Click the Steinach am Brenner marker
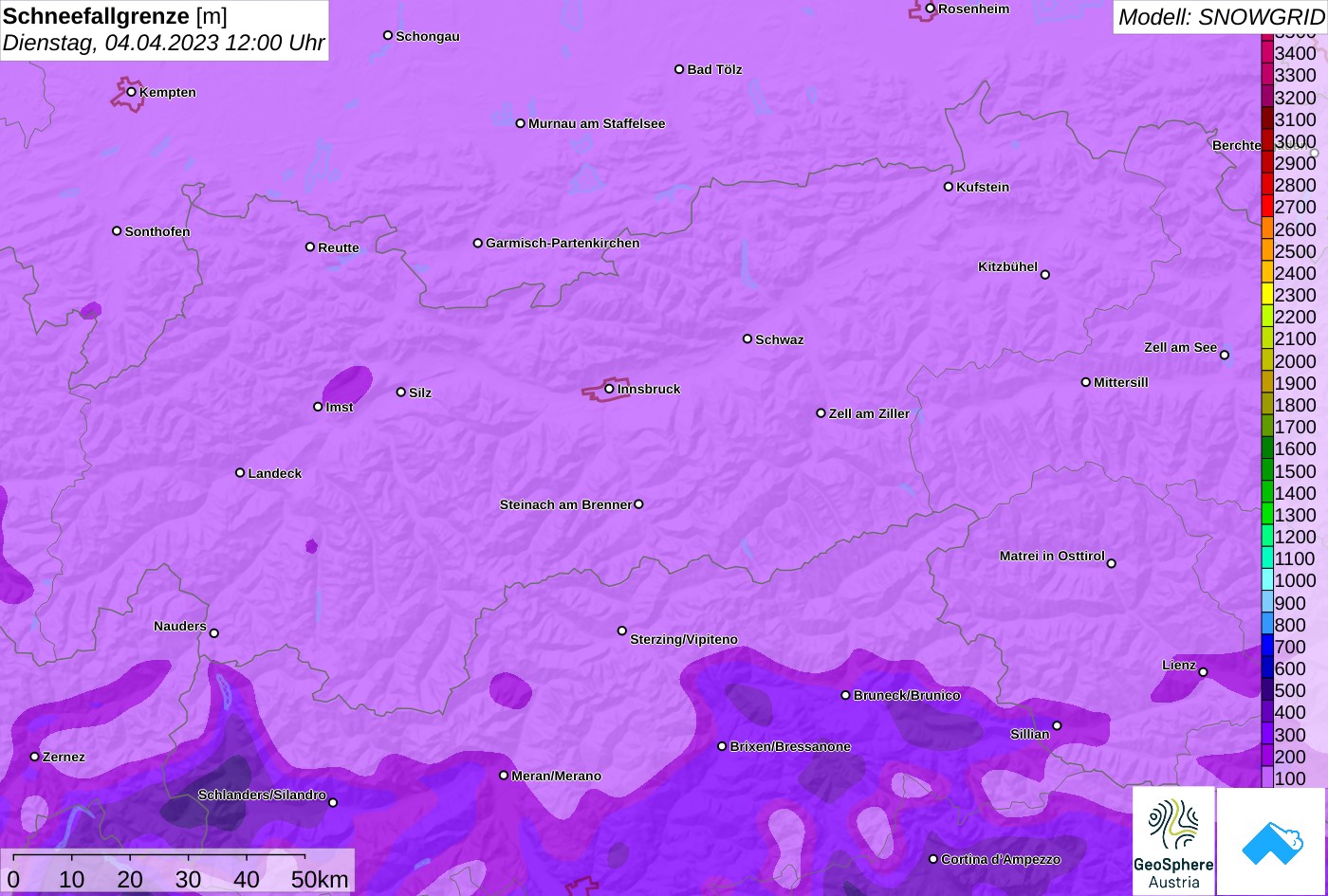Viewport: 1328px width, 896px height. (638, 504)
